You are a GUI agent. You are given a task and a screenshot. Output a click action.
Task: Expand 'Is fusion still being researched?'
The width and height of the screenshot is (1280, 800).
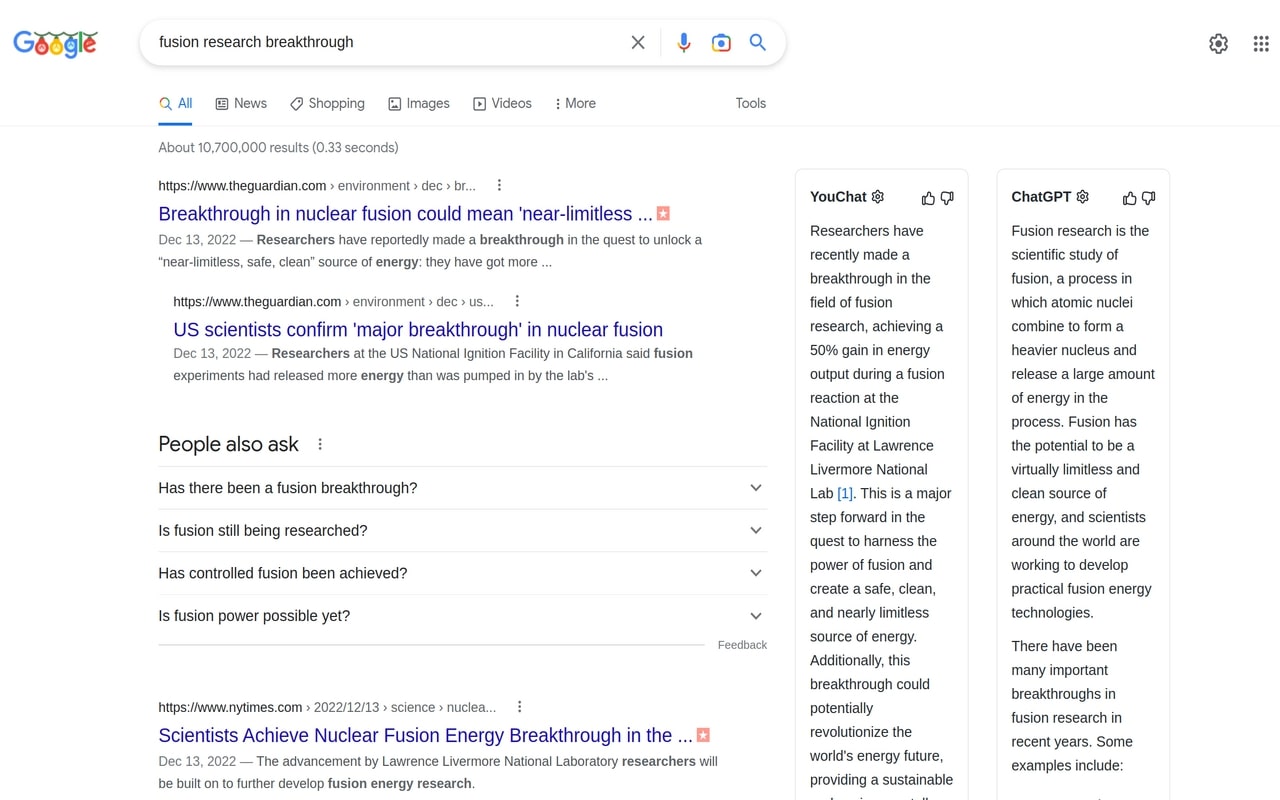click(x=462, y=531)
